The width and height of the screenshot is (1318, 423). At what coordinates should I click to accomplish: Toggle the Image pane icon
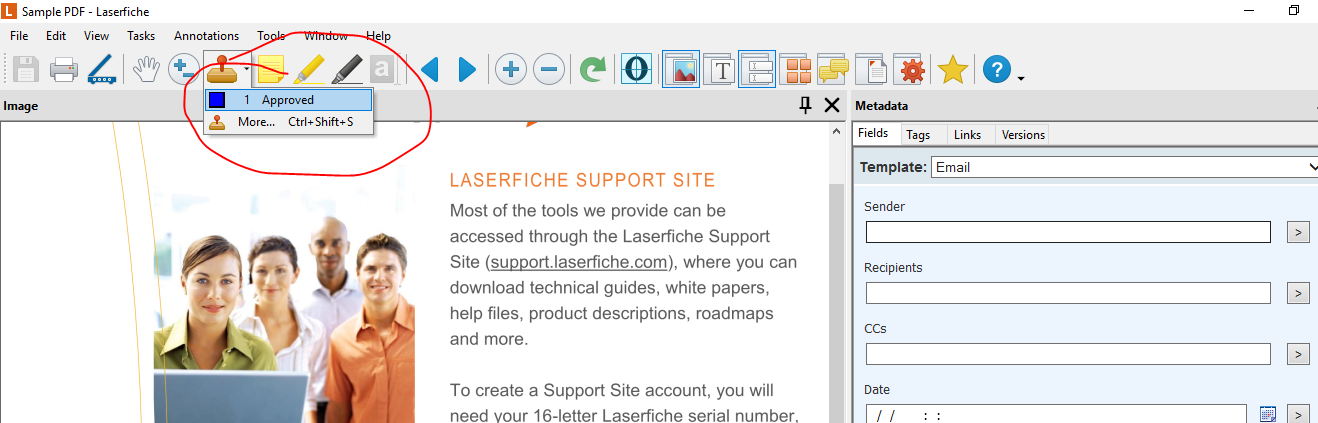681,69
